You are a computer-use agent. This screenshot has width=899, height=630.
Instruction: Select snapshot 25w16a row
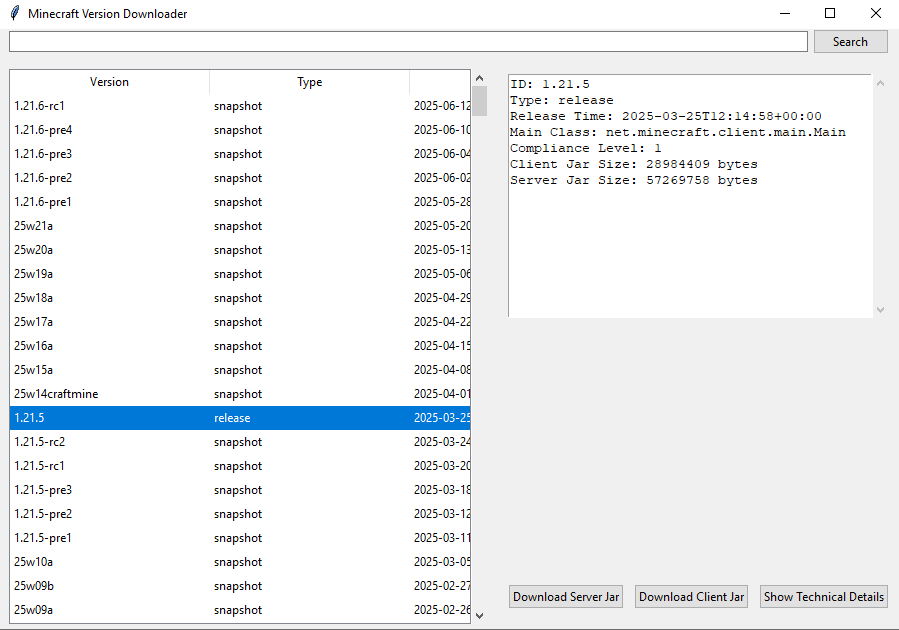(x=240, y=346)
